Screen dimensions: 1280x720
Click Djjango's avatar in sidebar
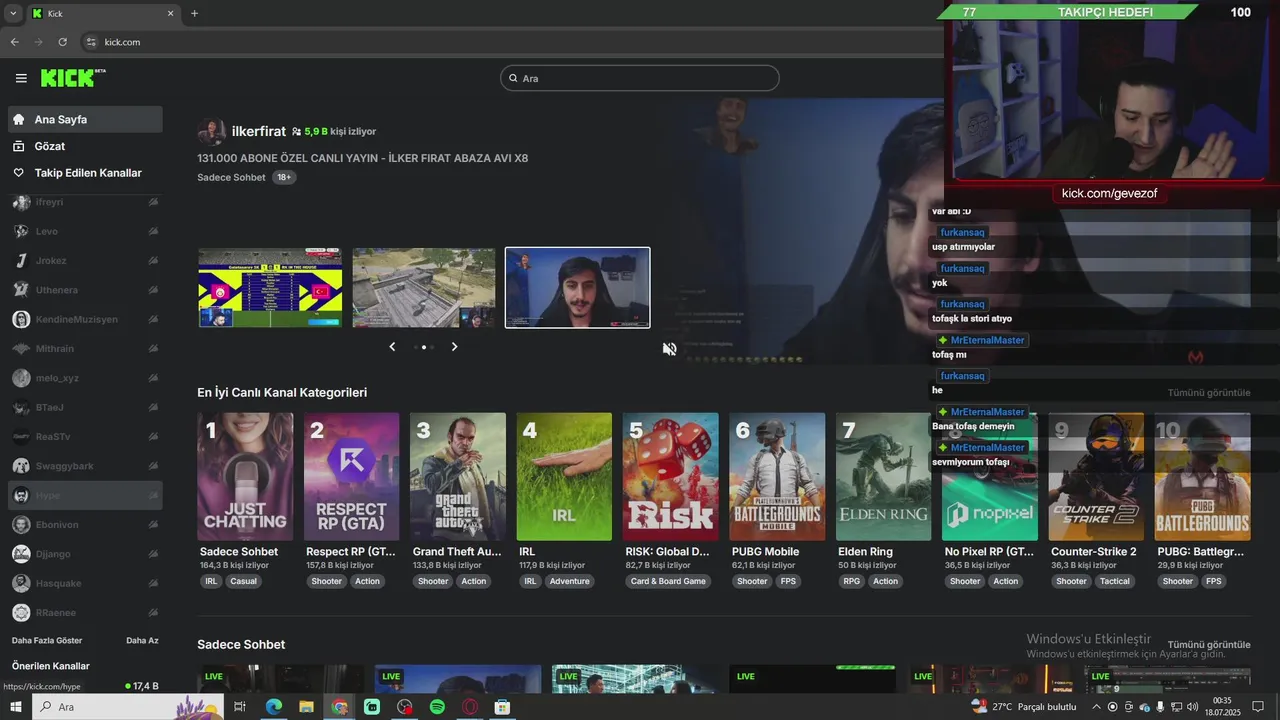pos(20,553)
